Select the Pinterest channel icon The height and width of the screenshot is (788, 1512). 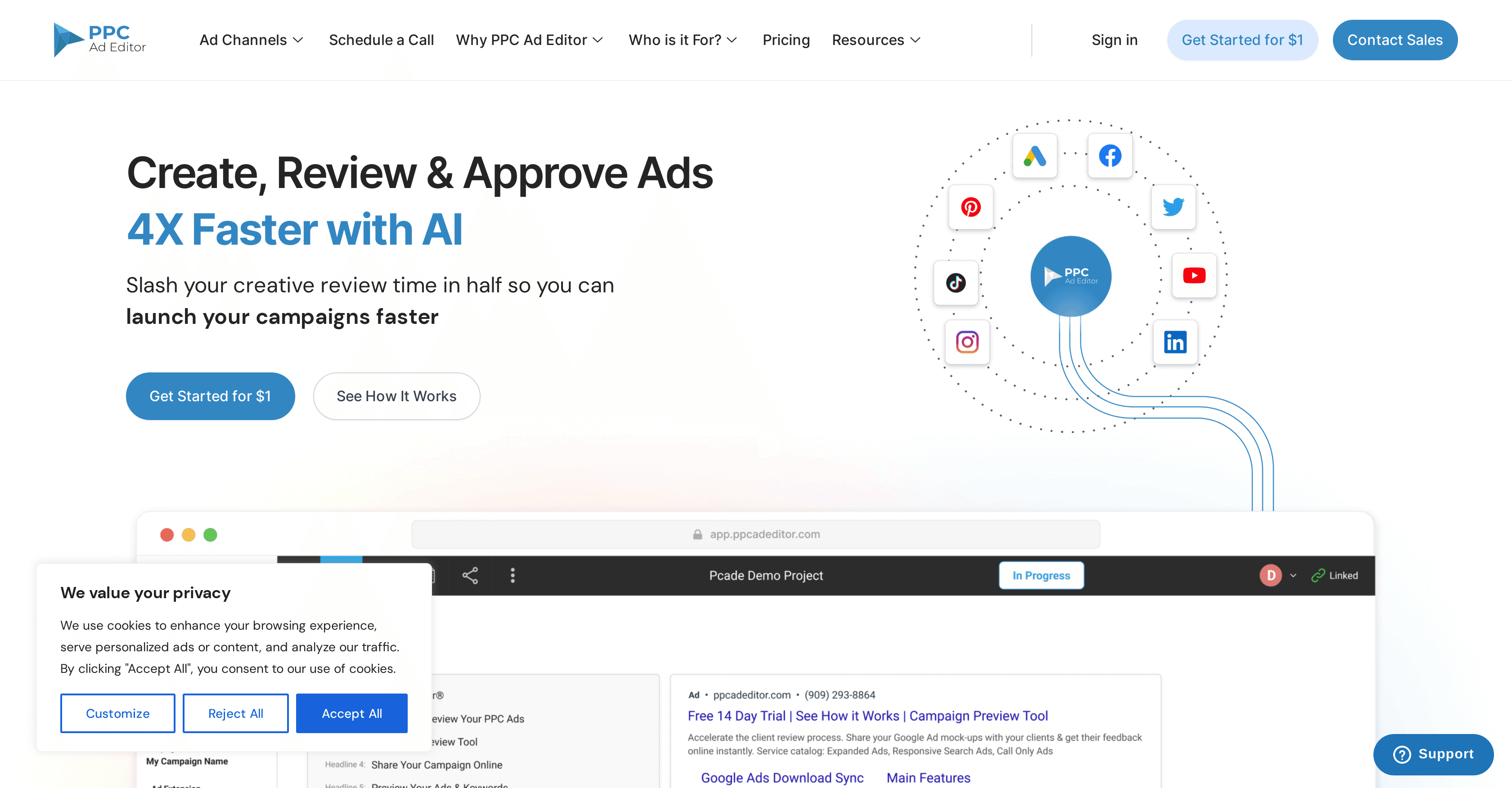[971, 208]
